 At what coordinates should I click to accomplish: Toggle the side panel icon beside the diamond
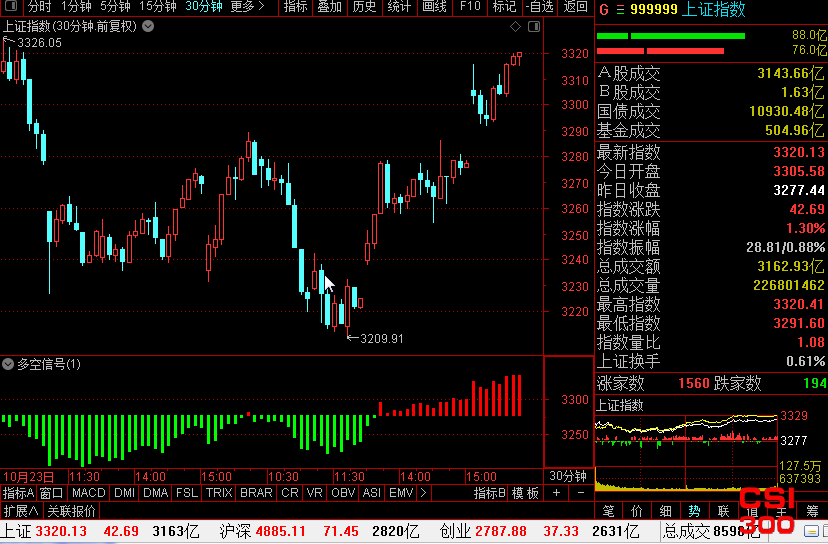pos(534,26)
